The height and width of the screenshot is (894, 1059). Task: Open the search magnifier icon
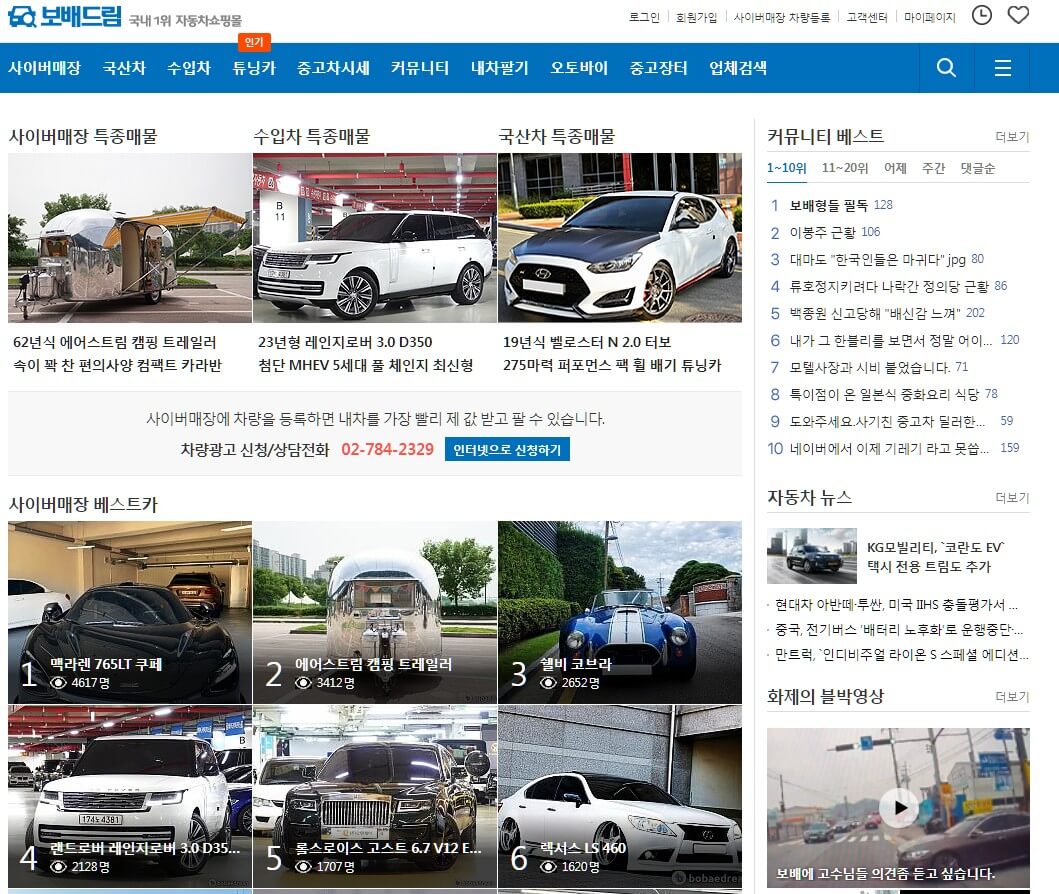click(946, 68)
